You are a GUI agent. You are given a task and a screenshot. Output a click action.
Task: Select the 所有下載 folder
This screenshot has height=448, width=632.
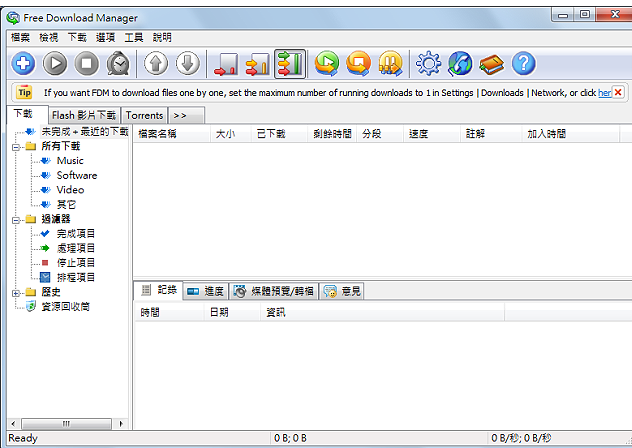point(60,146)
